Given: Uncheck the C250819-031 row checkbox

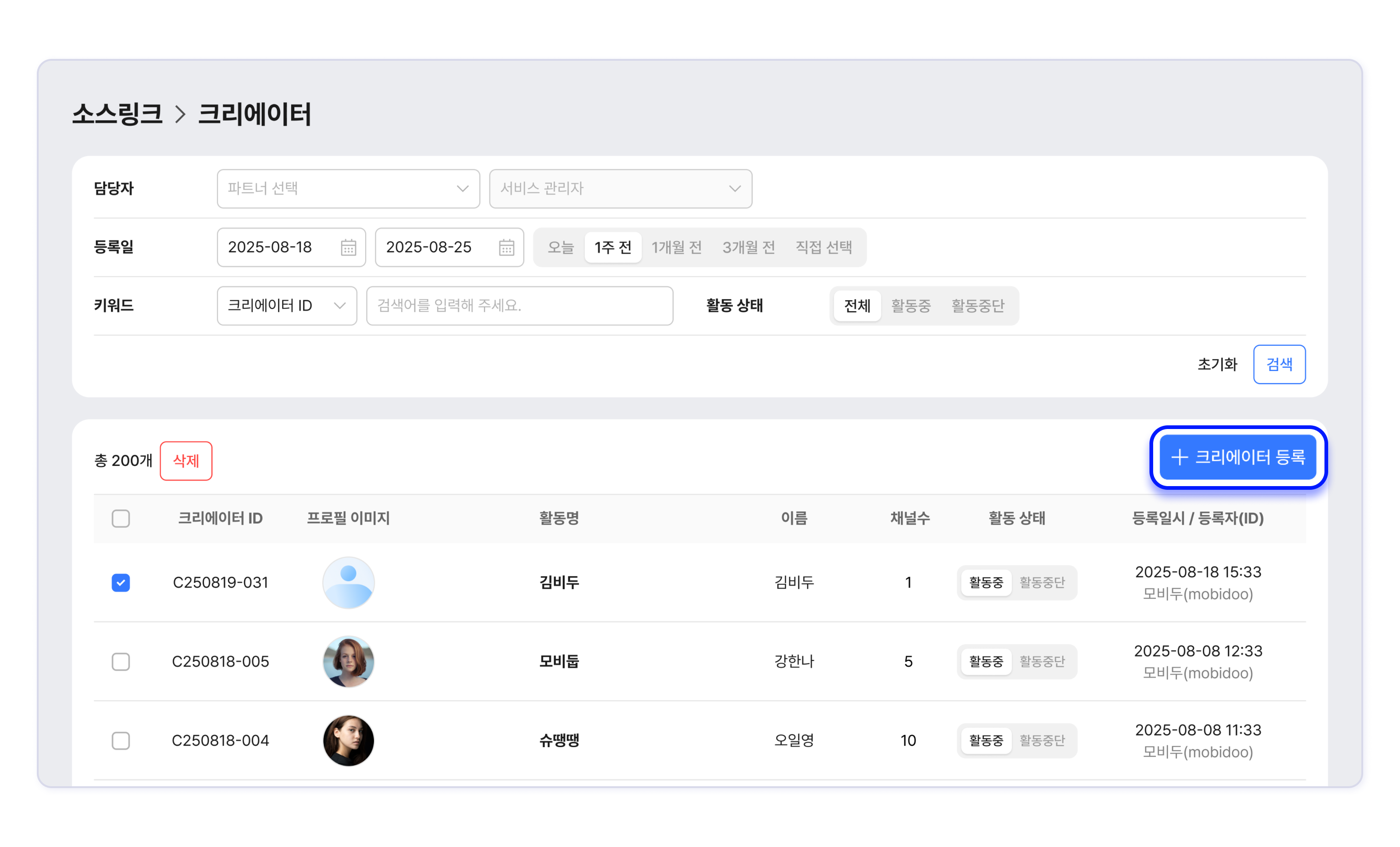Looking at the screenshot, I should 121,582.
